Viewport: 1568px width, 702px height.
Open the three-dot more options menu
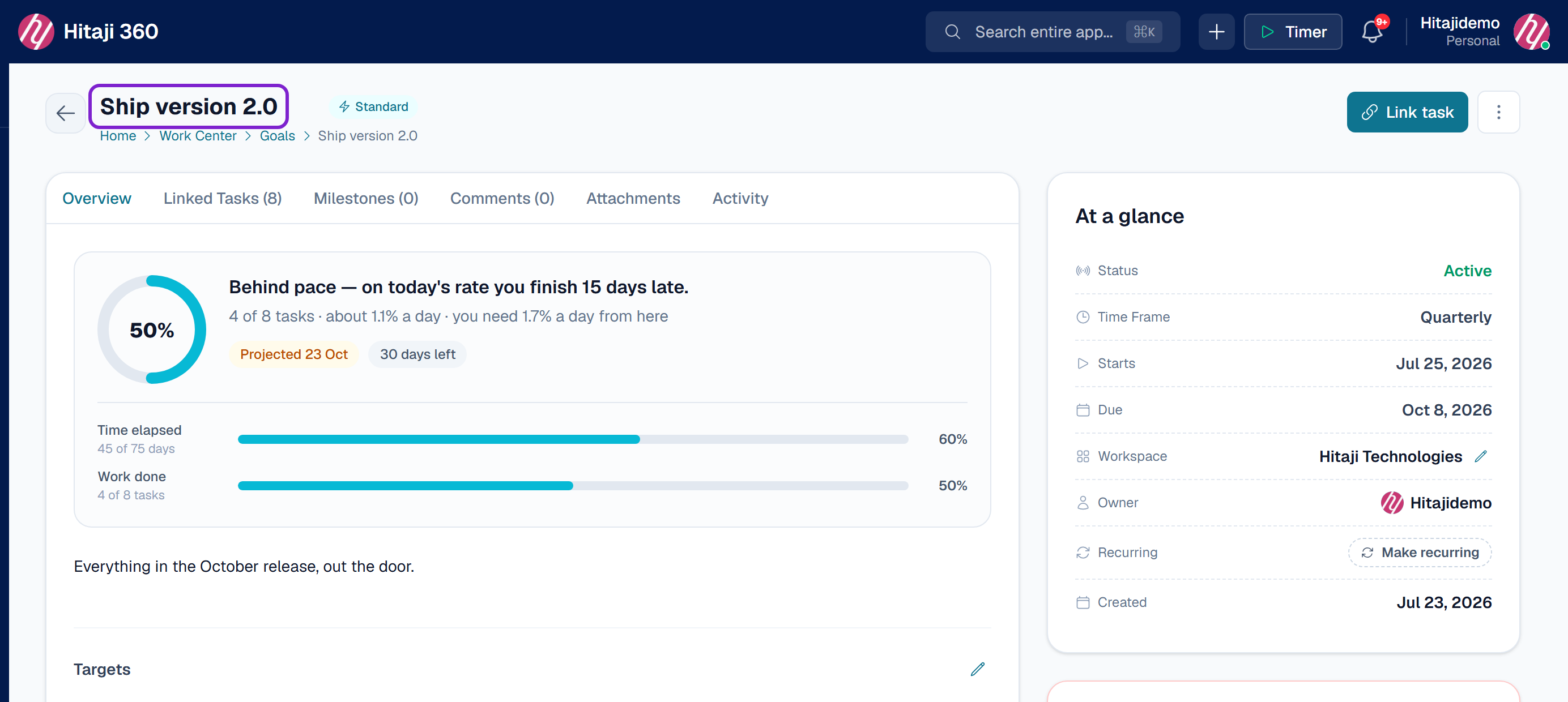coord(1499,112)
